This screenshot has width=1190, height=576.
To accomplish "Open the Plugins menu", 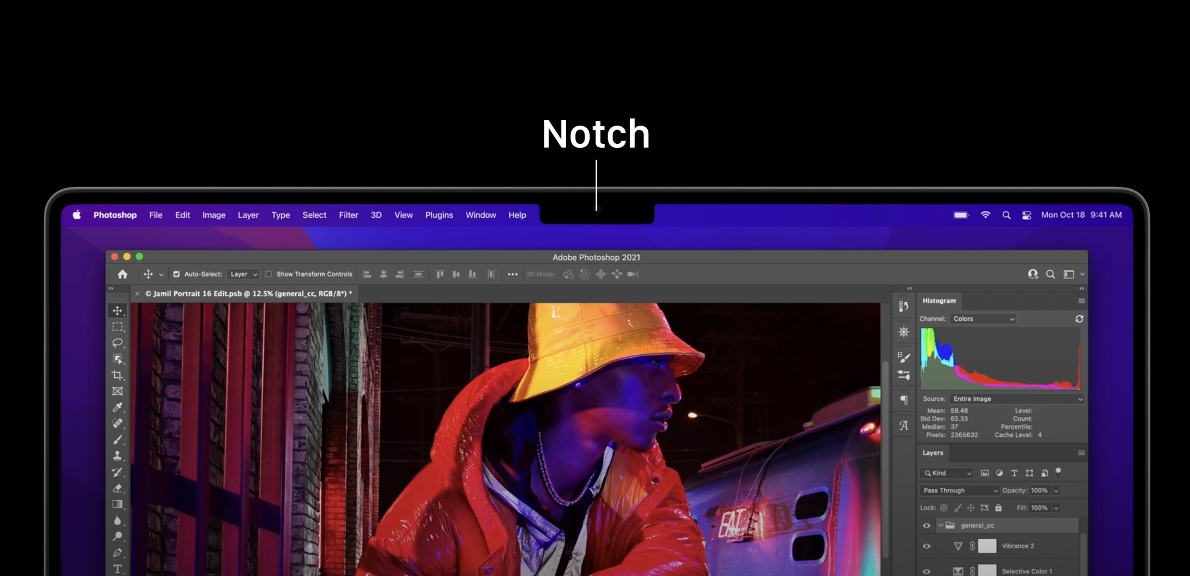I will [439, 215].
